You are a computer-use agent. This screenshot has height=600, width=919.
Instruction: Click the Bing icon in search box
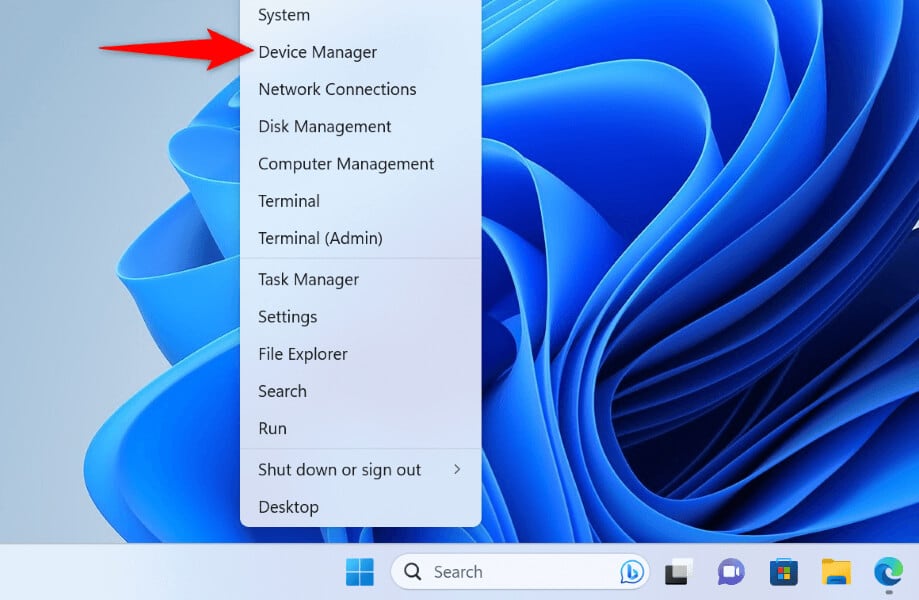(x=632, y=571)
